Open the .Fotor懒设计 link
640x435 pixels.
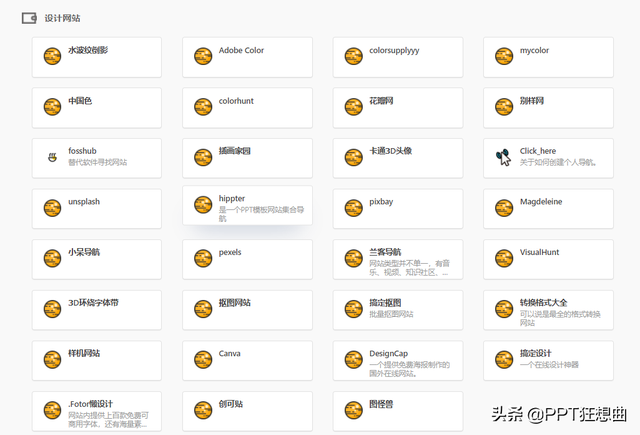click(91, 404)
